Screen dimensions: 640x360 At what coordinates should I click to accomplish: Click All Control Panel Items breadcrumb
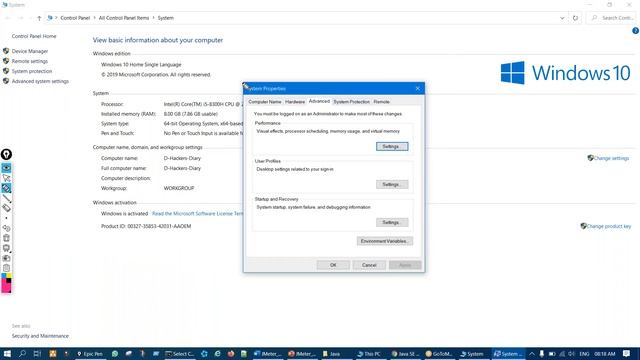coord(124,18)
